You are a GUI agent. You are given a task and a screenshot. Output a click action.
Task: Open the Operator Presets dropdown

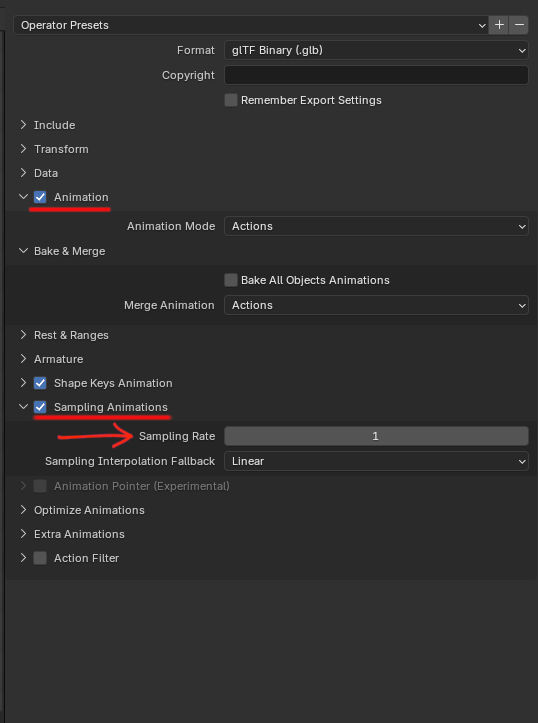251,25
